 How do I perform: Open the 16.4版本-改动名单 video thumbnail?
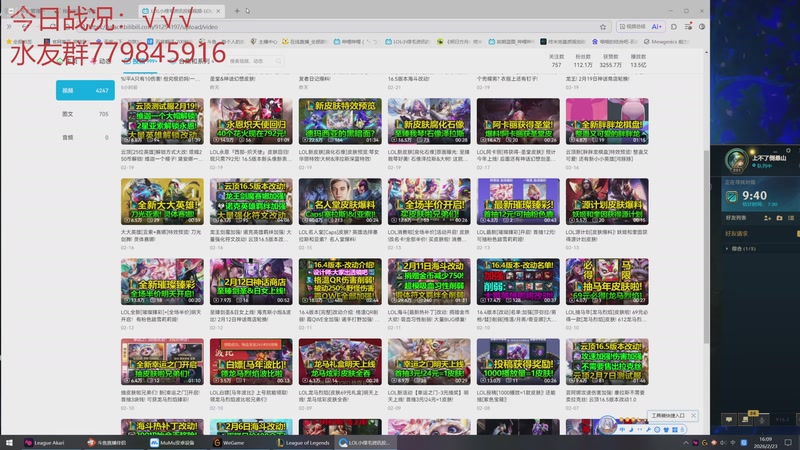[518, 282]
